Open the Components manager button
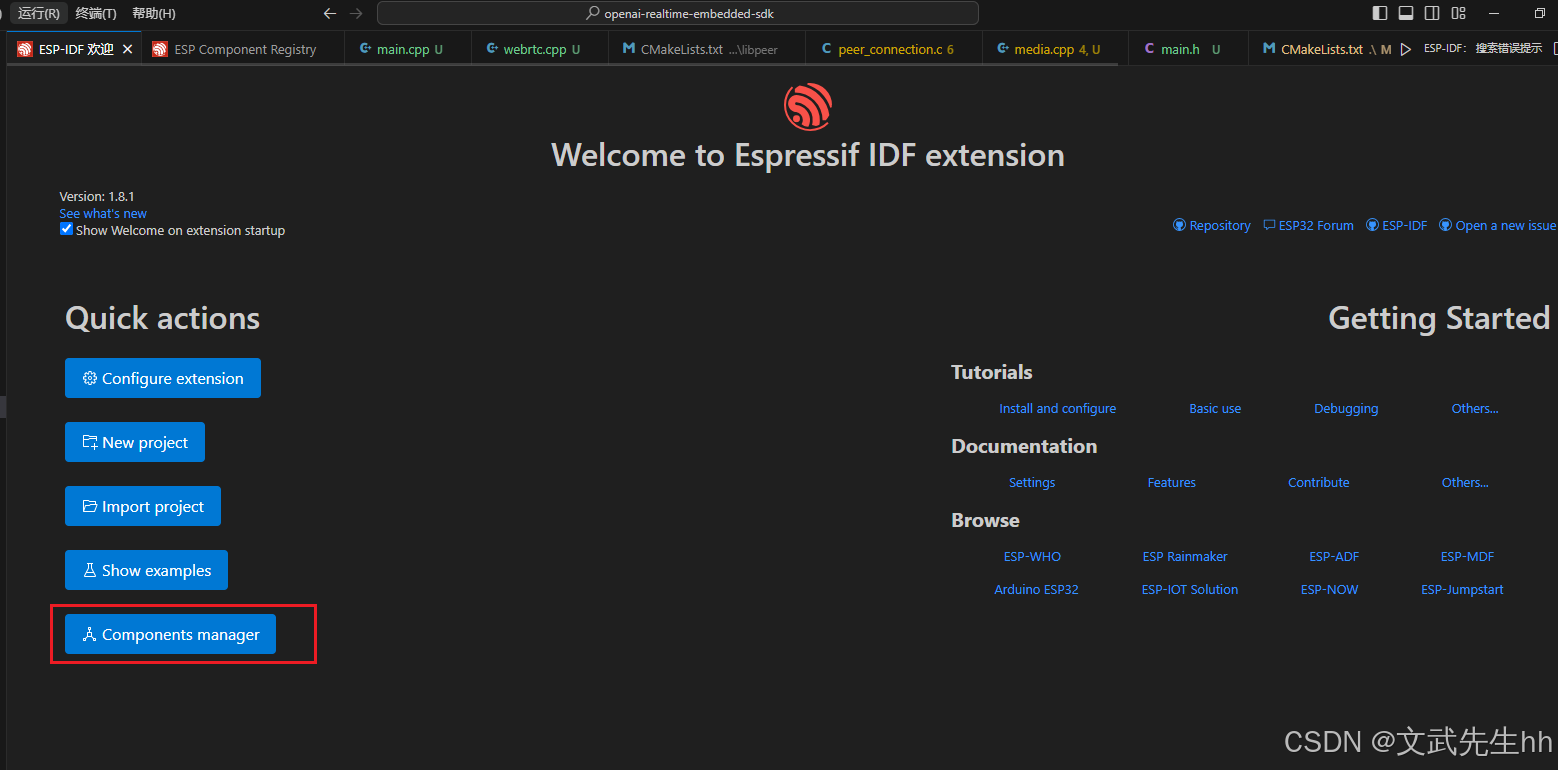Image resolution: width=1558 pixels, height=770 pixels. (x=170, y=634)
